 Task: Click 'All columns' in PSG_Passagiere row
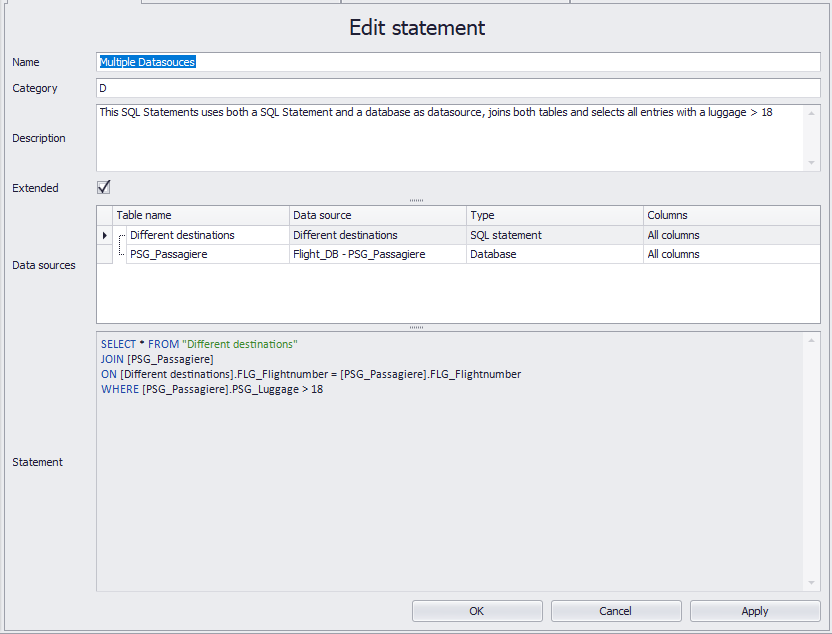732,254
